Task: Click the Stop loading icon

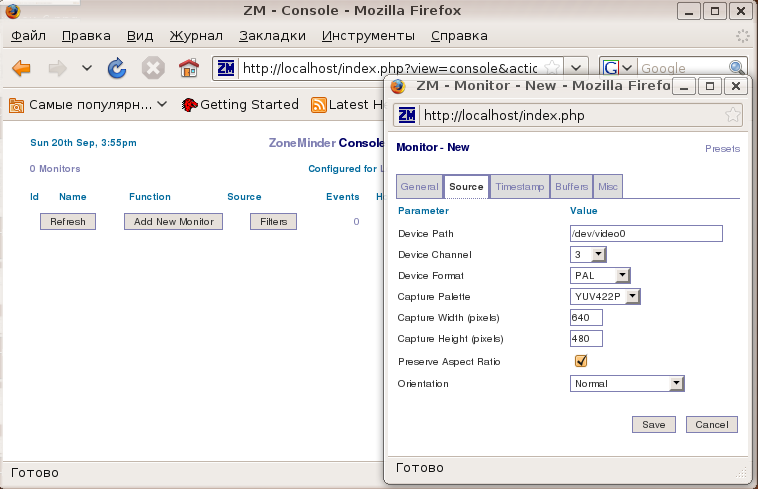Action: point(153,68)
